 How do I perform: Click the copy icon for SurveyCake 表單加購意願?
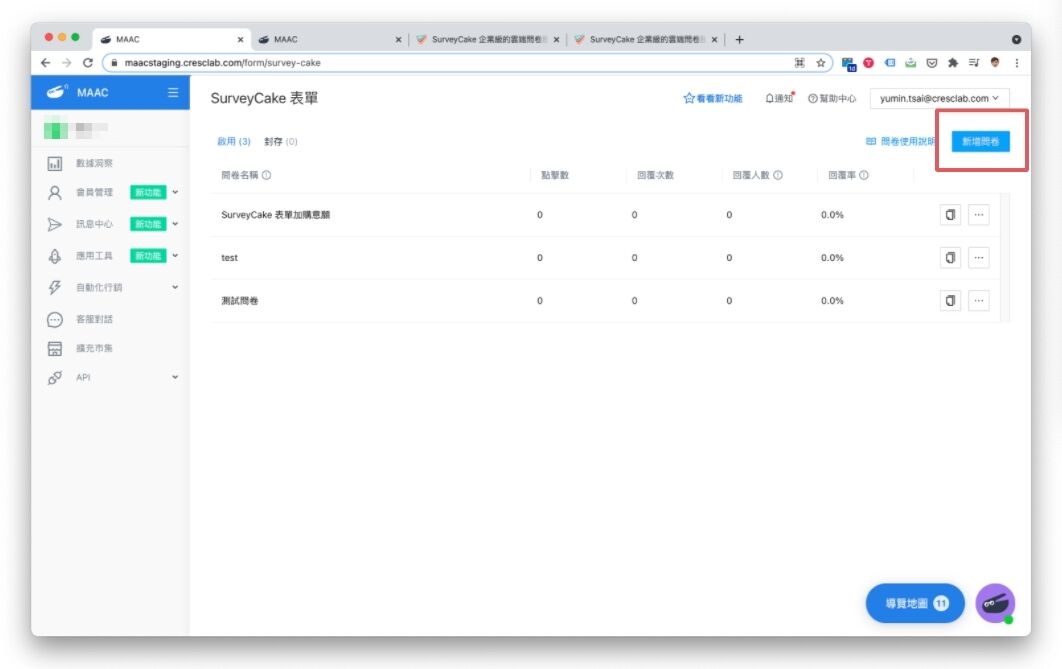(950, 215)
